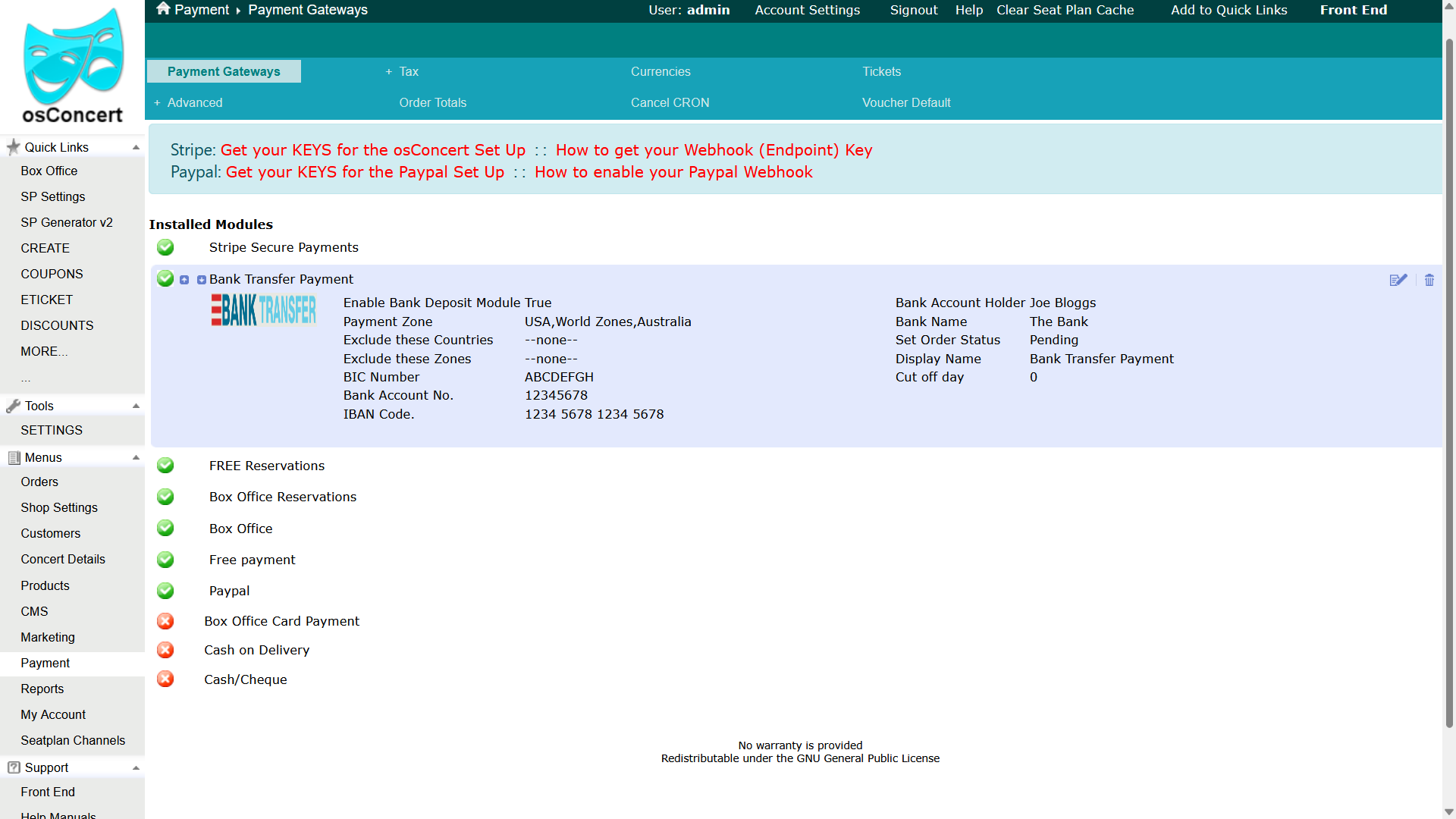Click the home icon in breadcrumb
Viewport: 1456px width, 819px height.
click(163, 9)
